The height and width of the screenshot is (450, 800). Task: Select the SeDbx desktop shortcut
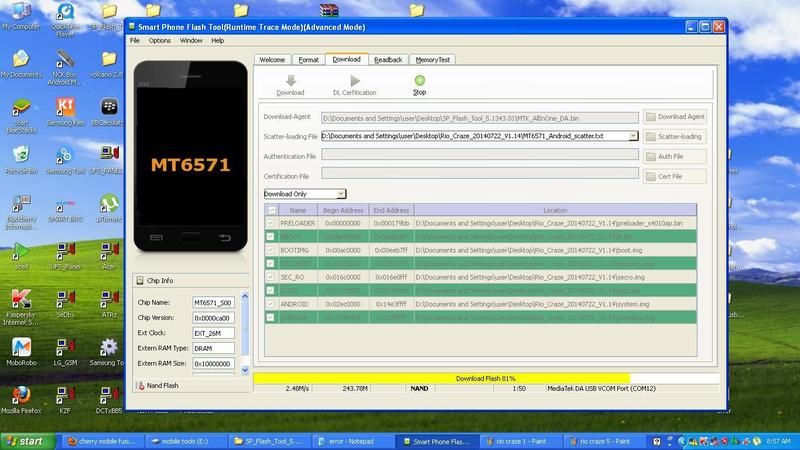click(x=65, y=304)
